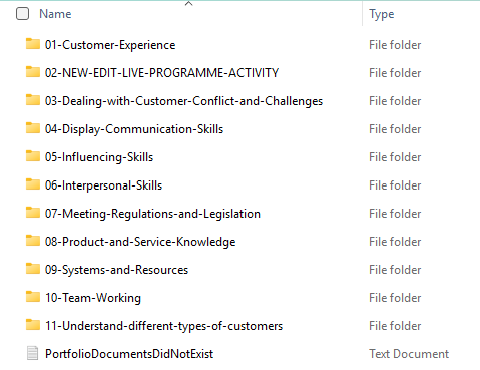The width and height of the screenshot is (480, 370).
Task: Select the 02-NEW-EDIT-LIVE-PROGRAMME-ACTIVITY folder icon
Action: point(33,72)
